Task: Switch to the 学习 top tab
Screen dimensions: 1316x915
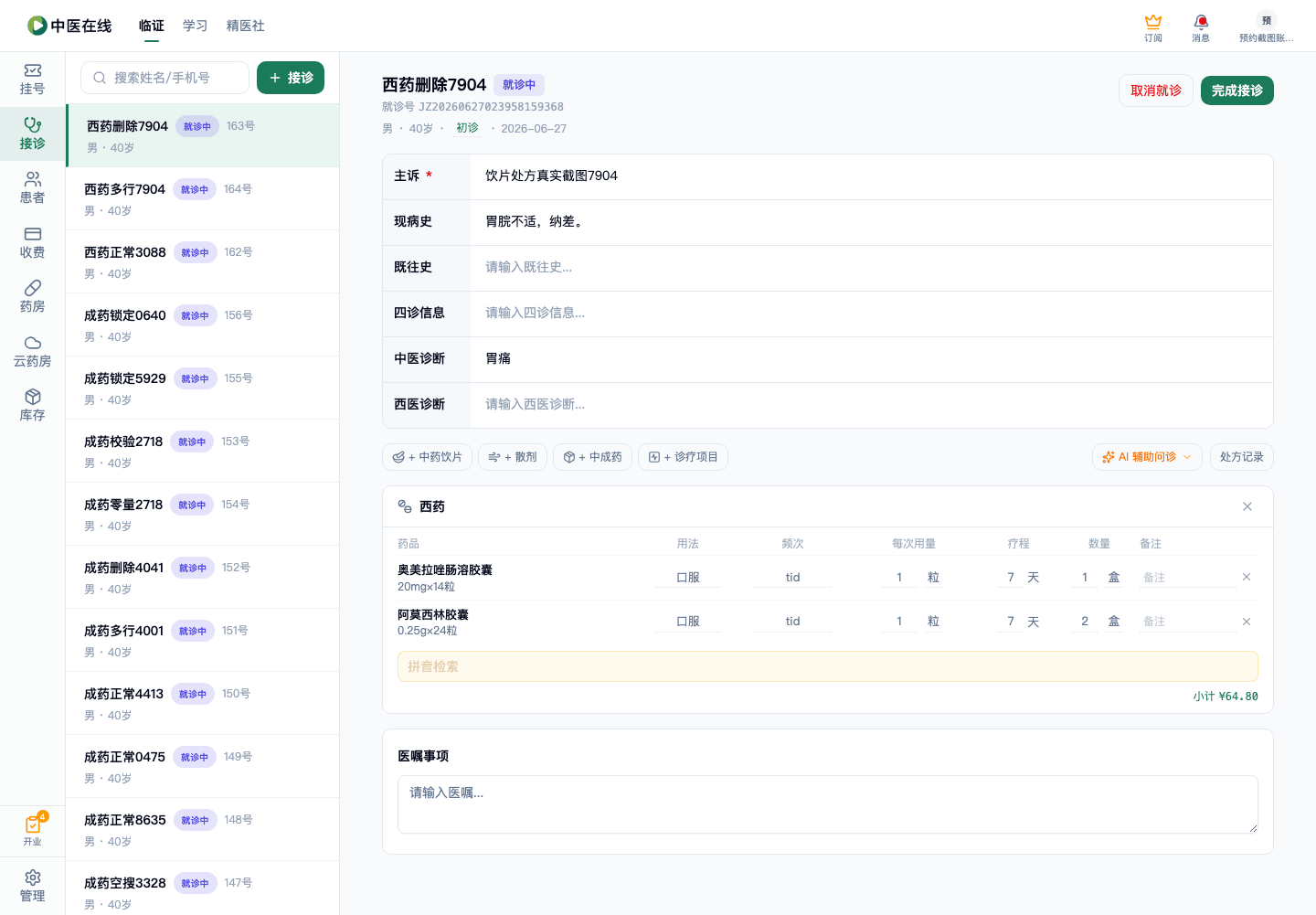Action: pos(196,26)
